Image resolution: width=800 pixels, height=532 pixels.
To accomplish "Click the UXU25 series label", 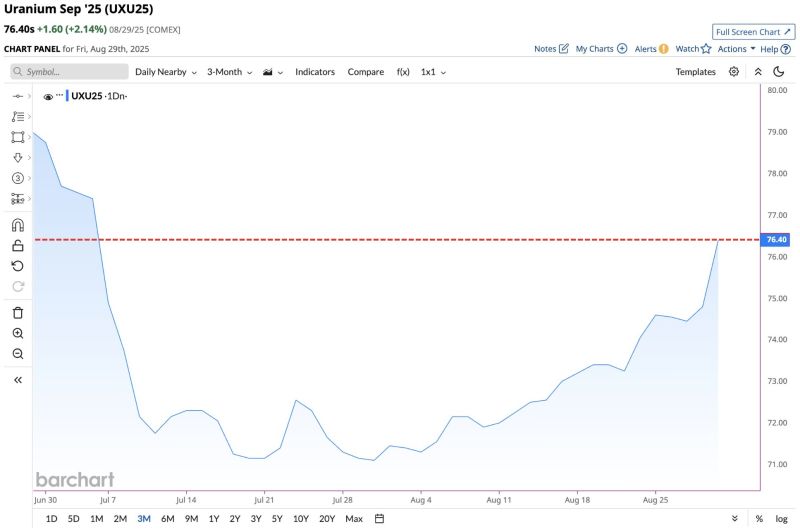I will (86, 96).
